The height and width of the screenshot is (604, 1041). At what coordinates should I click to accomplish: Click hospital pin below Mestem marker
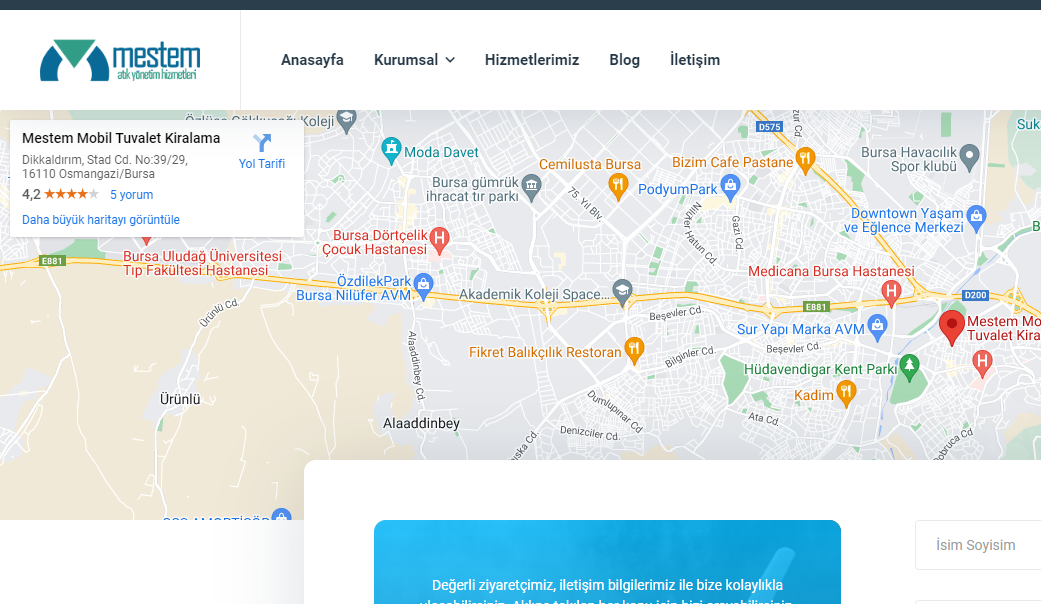point(982,364)
